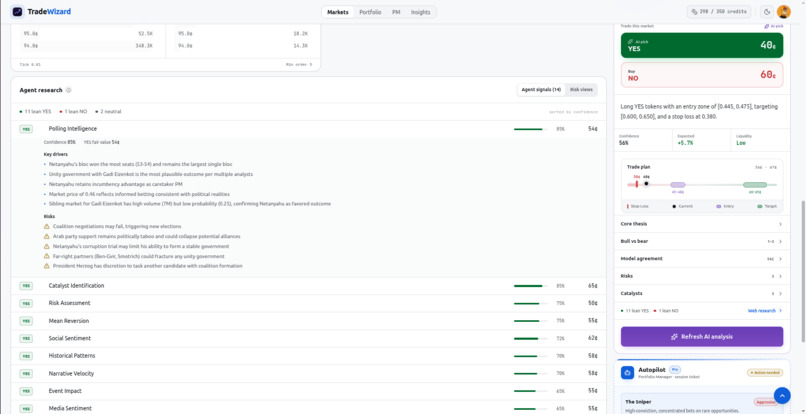
Task: Click the AI pick sparkle label
Action: coord(774,26)
